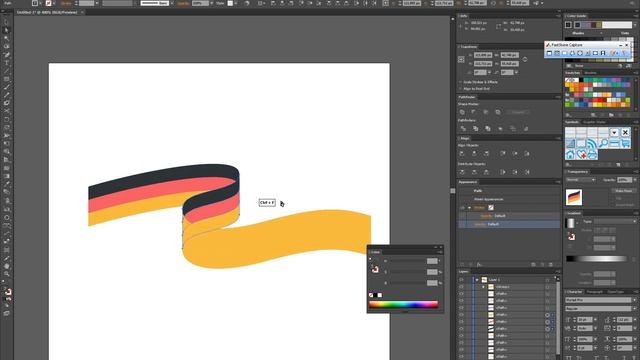640x360 pixels.
Task: Click Divide in Pathfinders row
Action: tap(463, 129)
